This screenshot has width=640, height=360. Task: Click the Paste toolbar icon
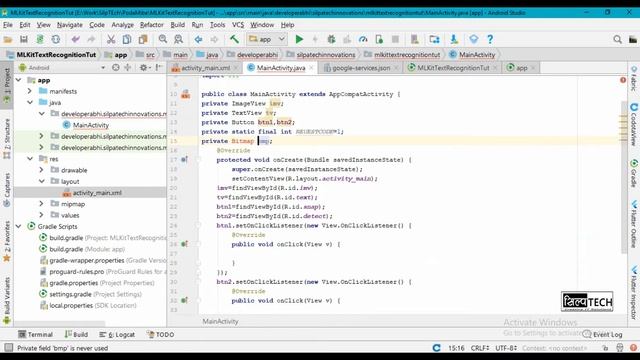143,40
